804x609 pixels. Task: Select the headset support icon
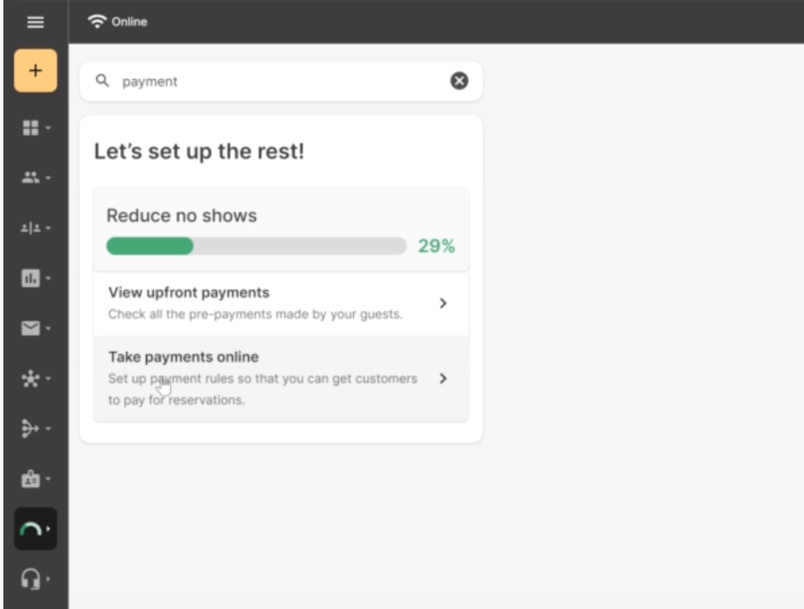[x=32, y=579]
